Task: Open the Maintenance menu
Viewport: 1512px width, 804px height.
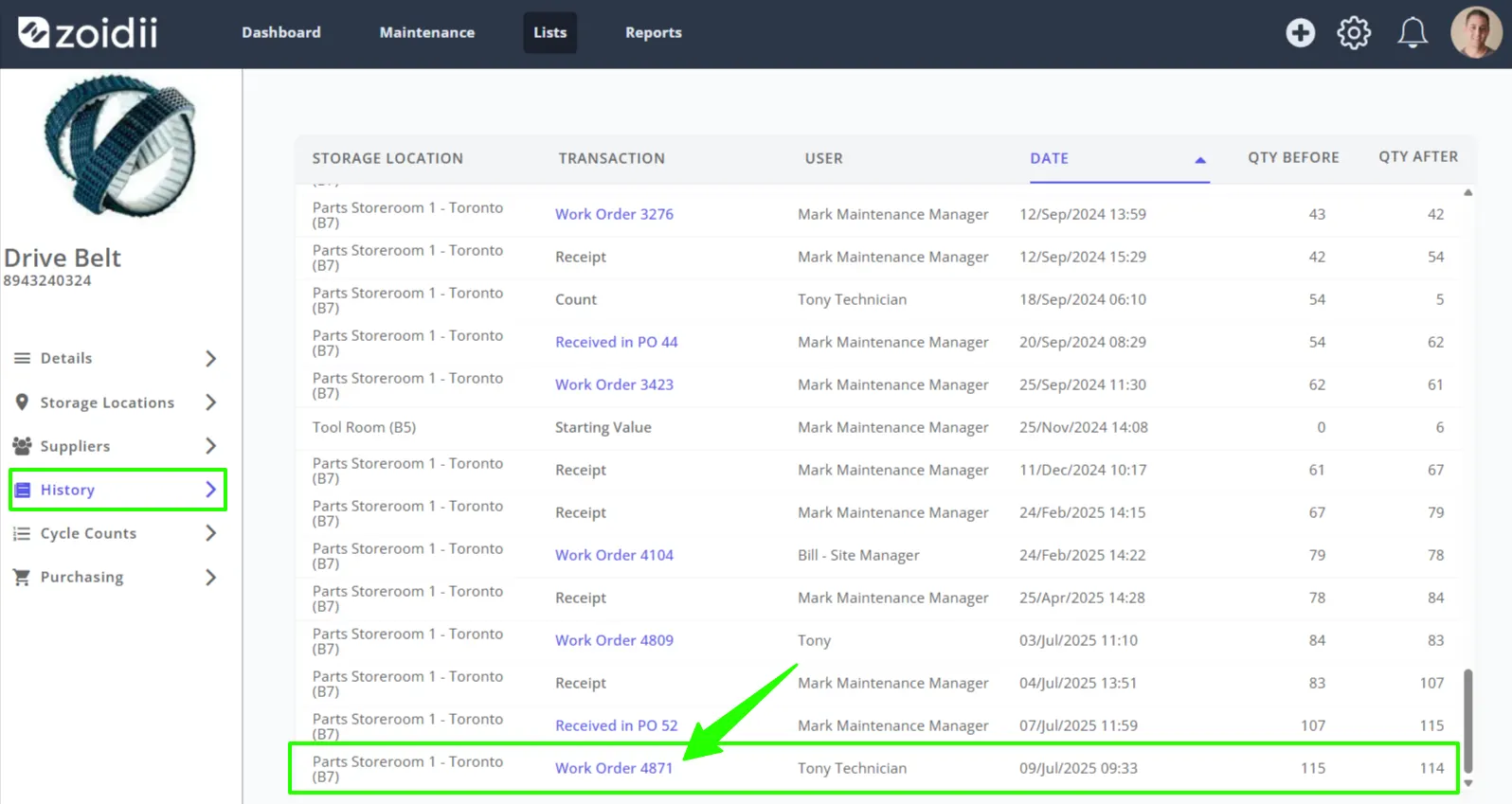Action: tap(427, 32)
